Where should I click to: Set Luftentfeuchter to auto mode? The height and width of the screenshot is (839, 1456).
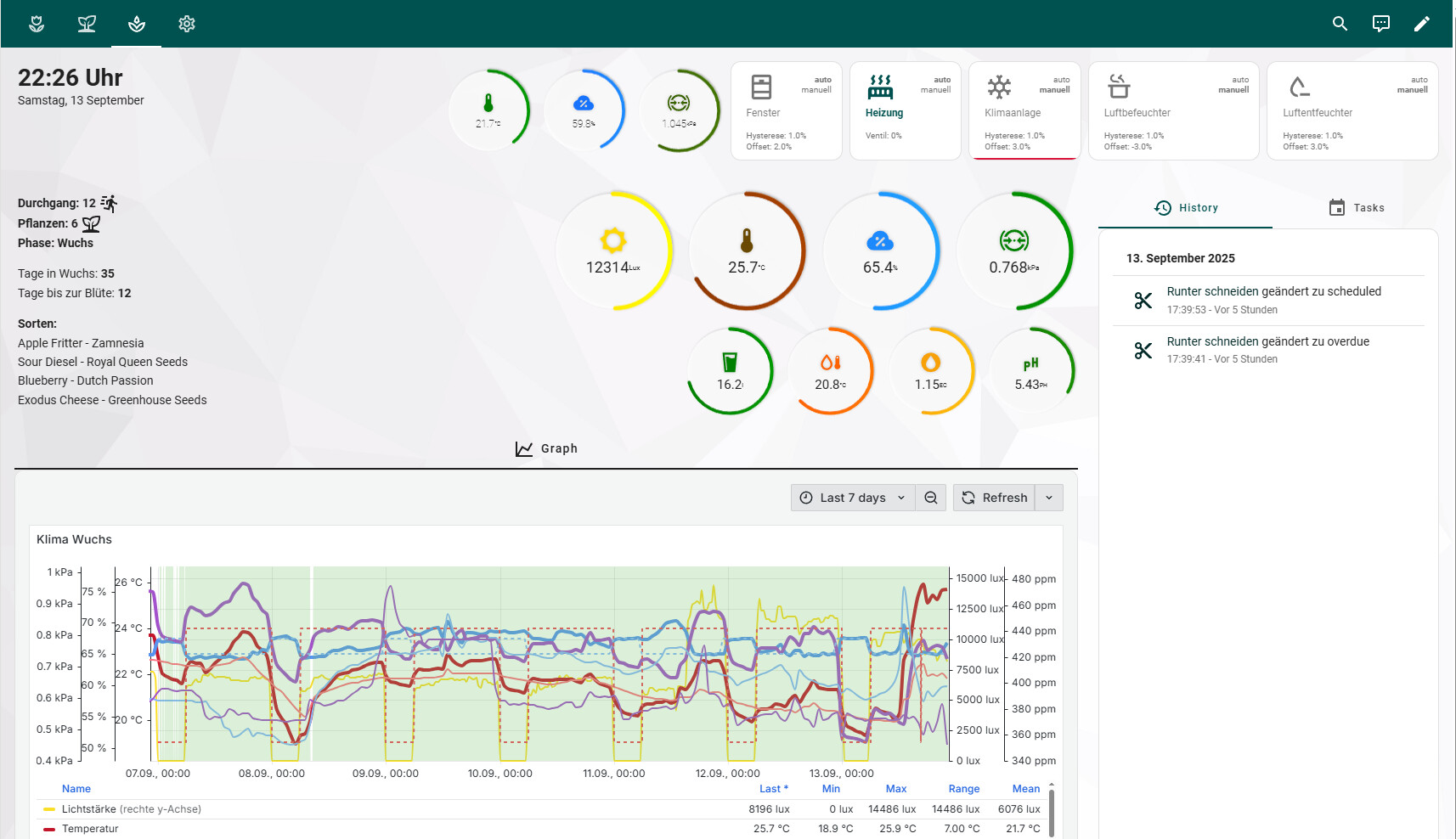pyautogui.click(x=1419, y=80)
